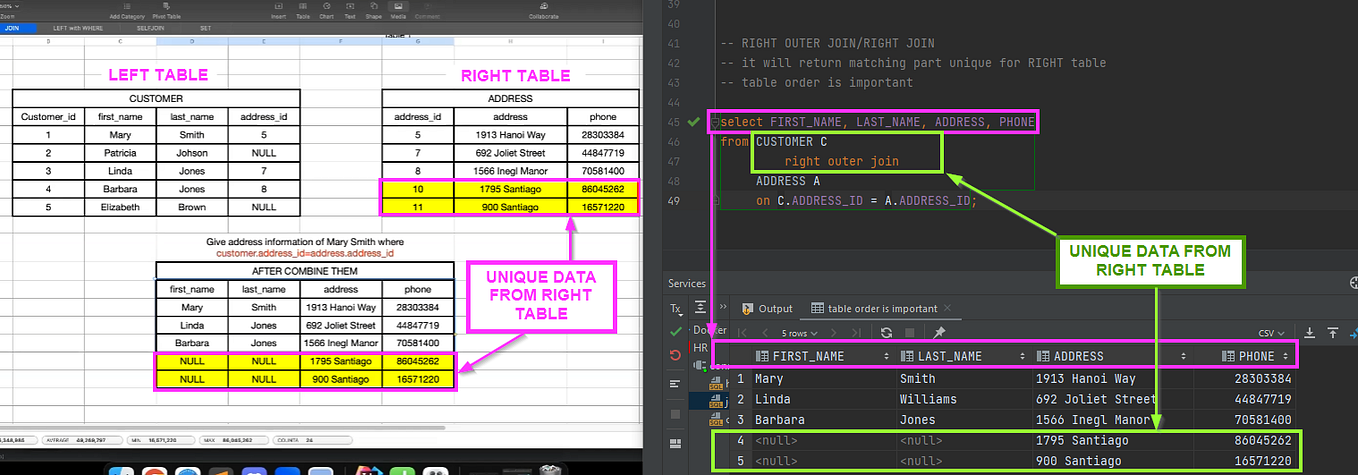Click the Pivot Table toolbar icon

click(x=164, y=7)
